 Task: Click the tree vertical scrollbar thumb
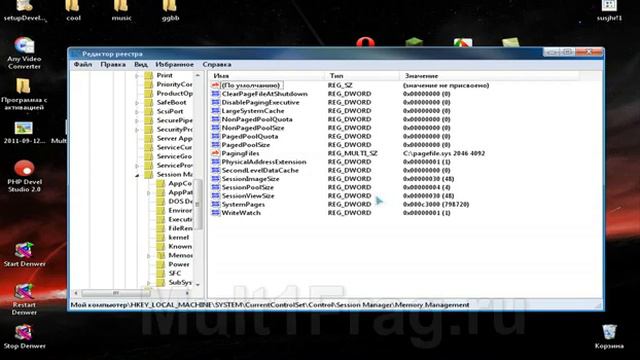198,204
